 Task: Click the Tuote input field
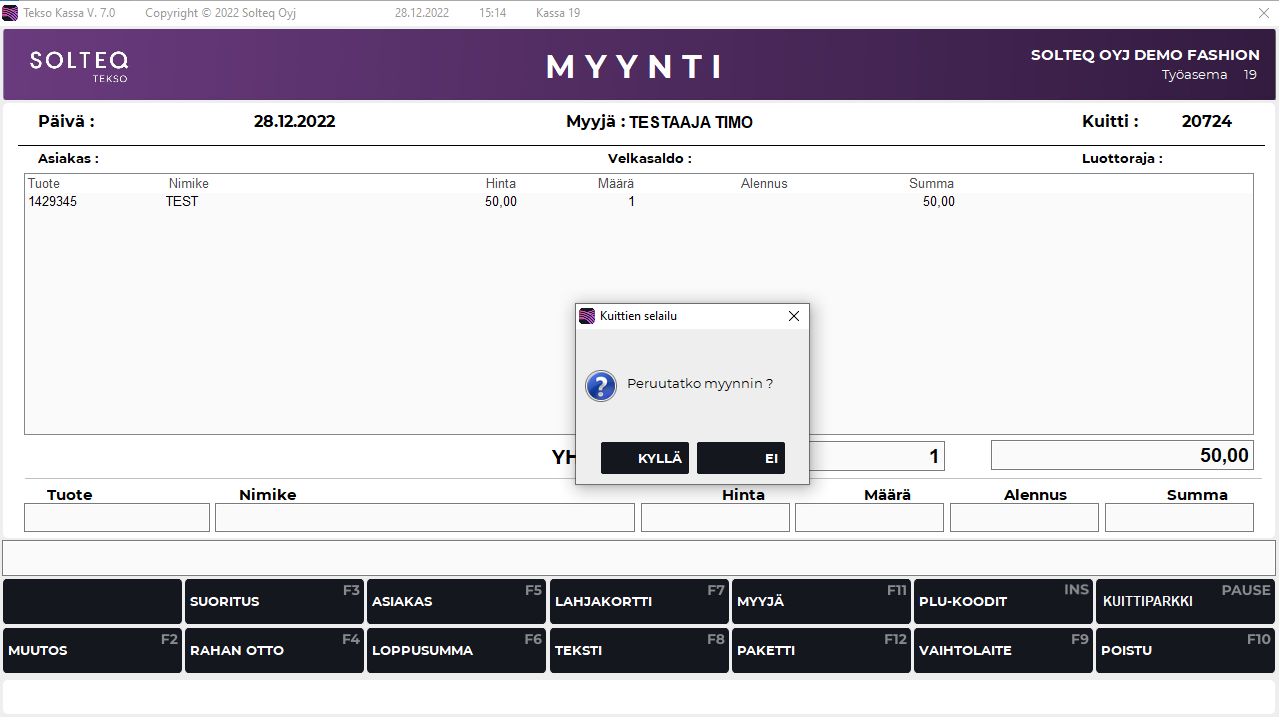(117, 517)
